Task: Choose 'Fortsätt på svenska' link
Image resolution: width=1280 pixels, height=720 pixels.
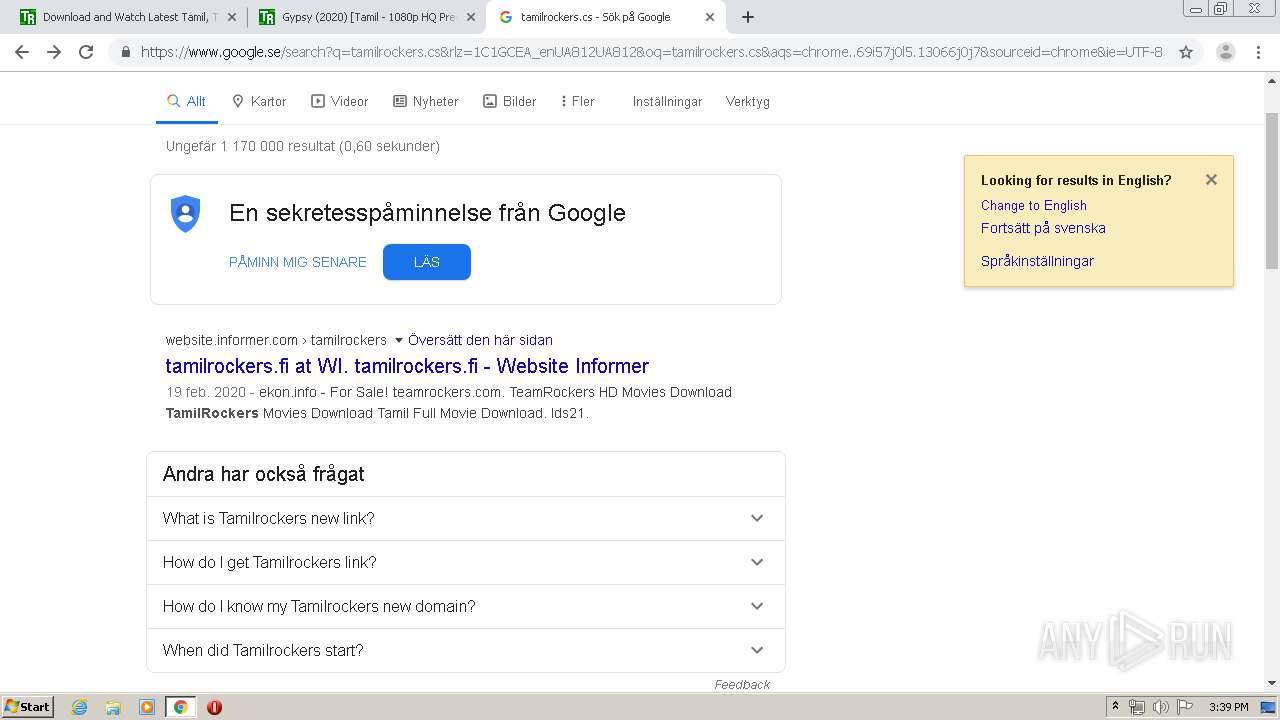Action: coord(1043,228)
